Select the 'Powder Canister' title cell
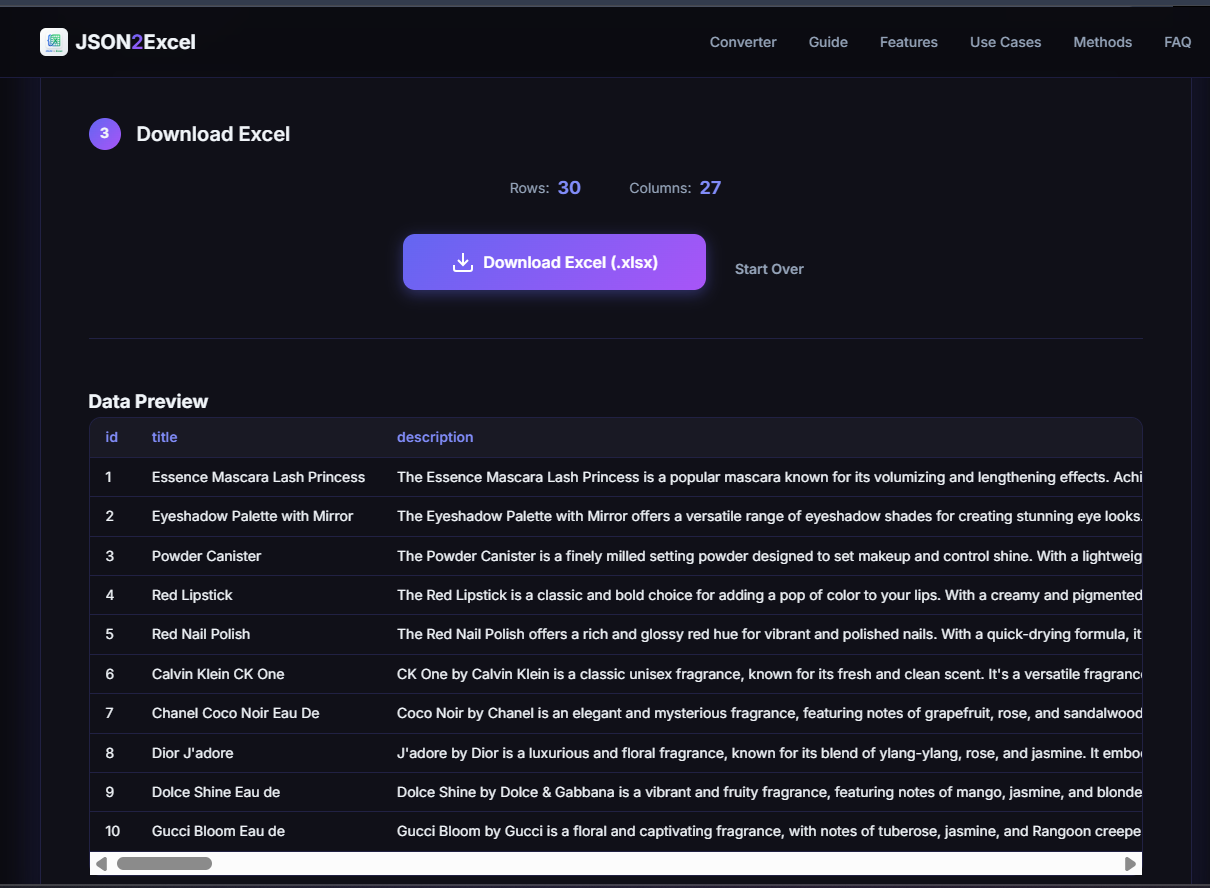 click(x=206, y=556)
